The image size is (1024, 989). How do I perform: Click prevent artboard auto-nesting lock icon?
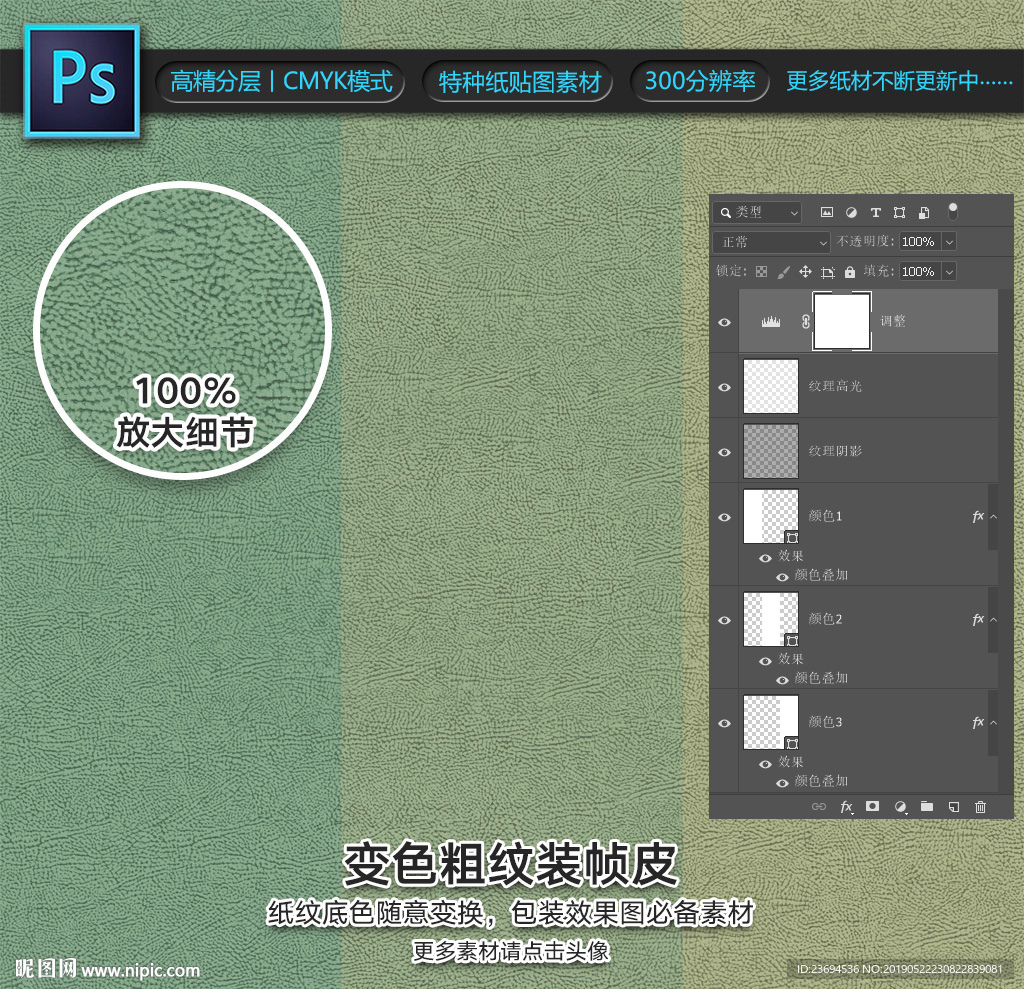[x=827, y=272]
